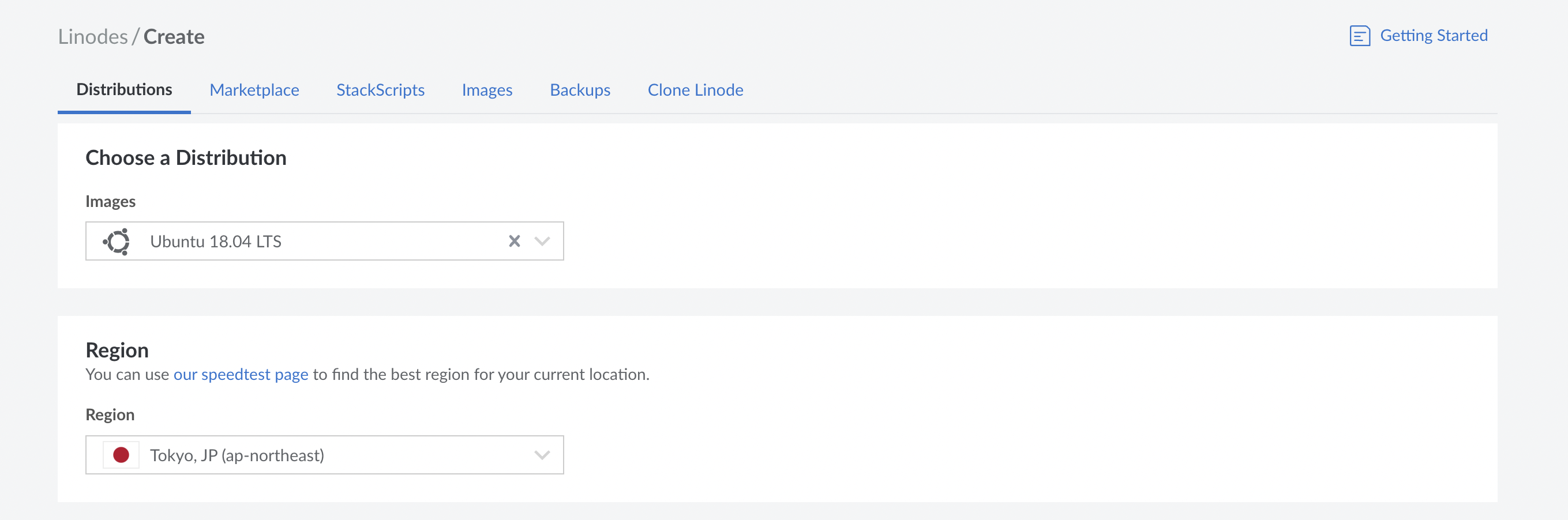Click the Ubuntu 18.04 LTS image field
Image resolution: width=1568 pixels, height=520 pixels.
tap(324, 242)
